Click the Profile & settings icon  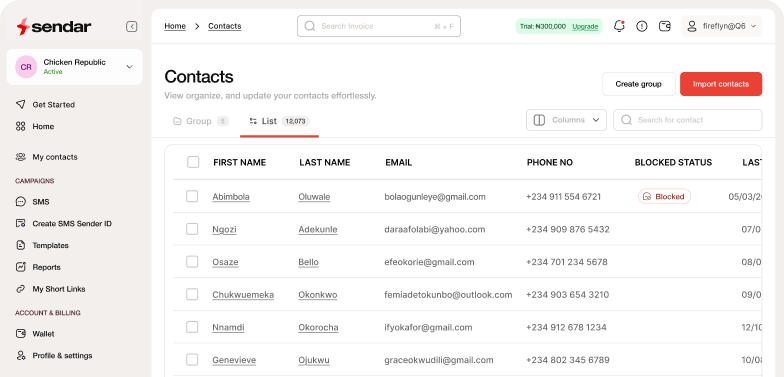pos(20,356)
